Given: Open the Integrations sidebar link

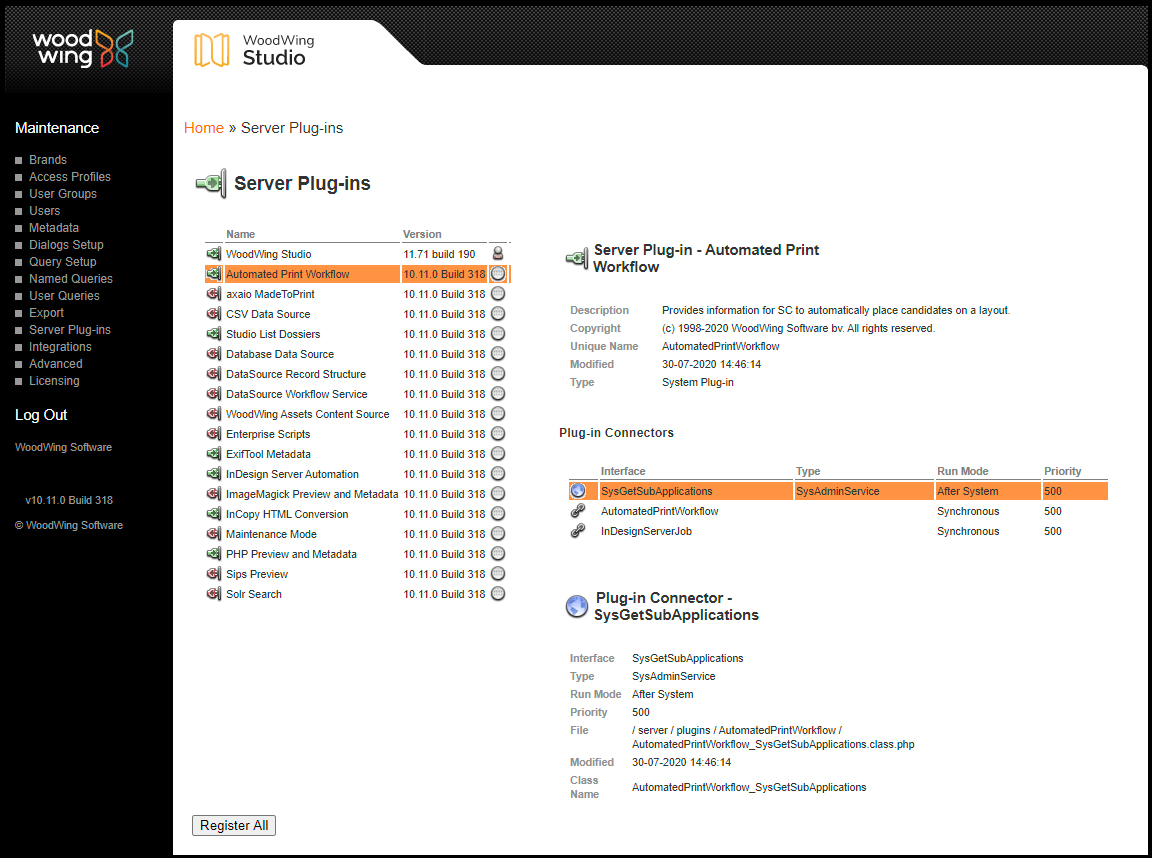Looking at the screenshot, I should click(x=60, y=347).
